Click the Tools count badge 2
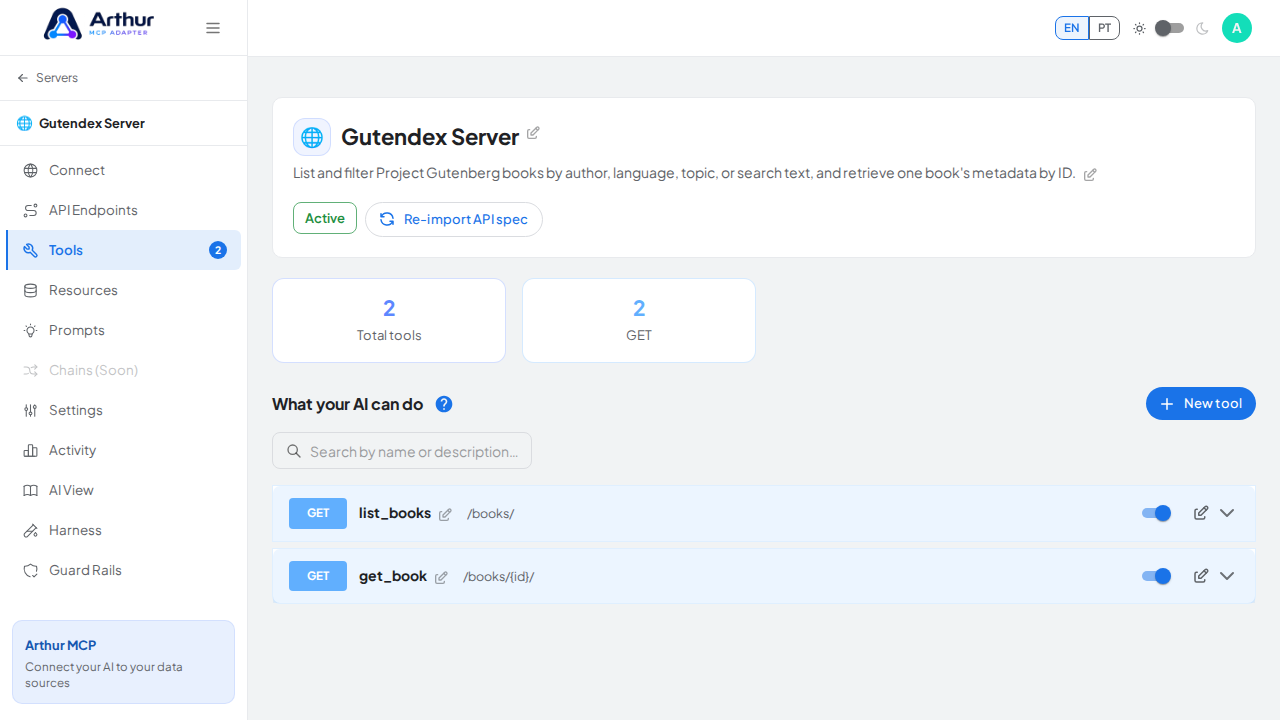The width and height of the screenshot is (1280, 720). [218, 250]
